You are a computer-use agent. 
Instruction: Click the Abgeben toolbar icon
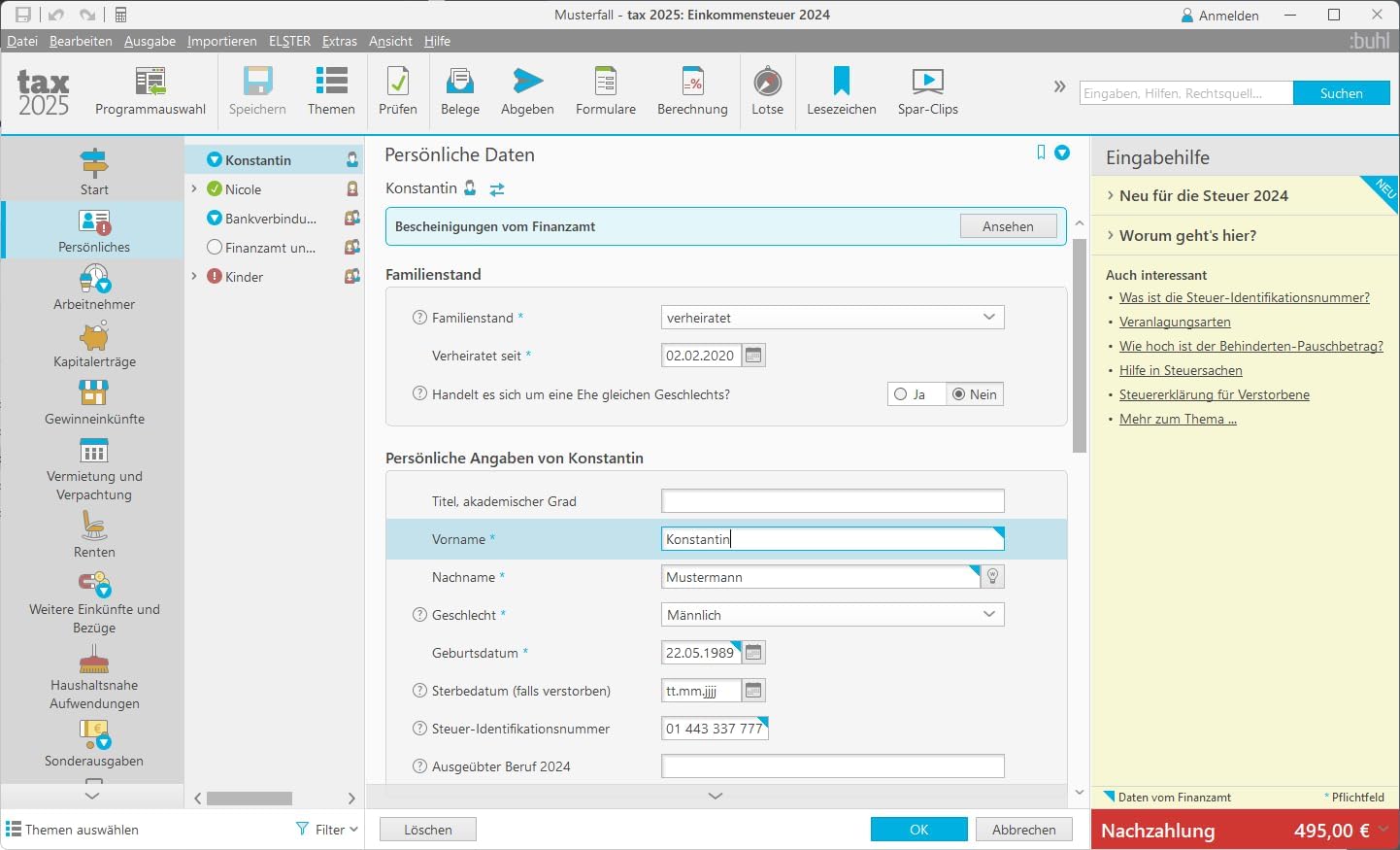coord(527,92)
